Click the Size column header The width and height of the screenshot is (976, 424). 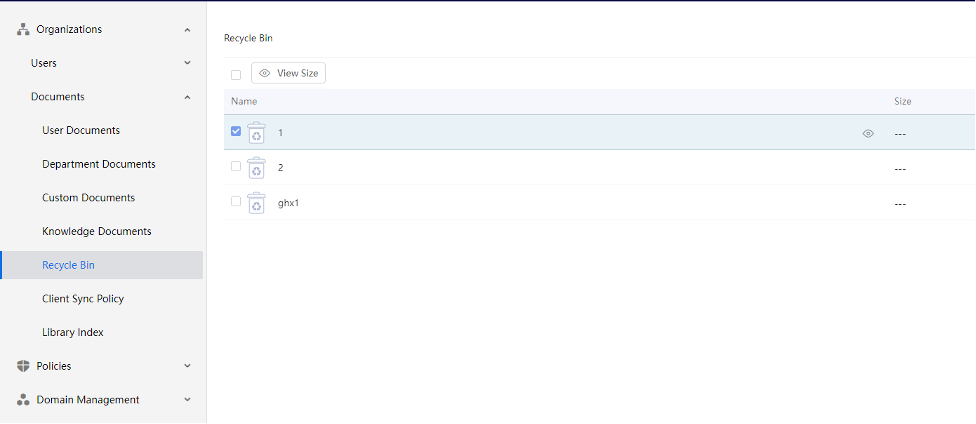pos(903,101)
